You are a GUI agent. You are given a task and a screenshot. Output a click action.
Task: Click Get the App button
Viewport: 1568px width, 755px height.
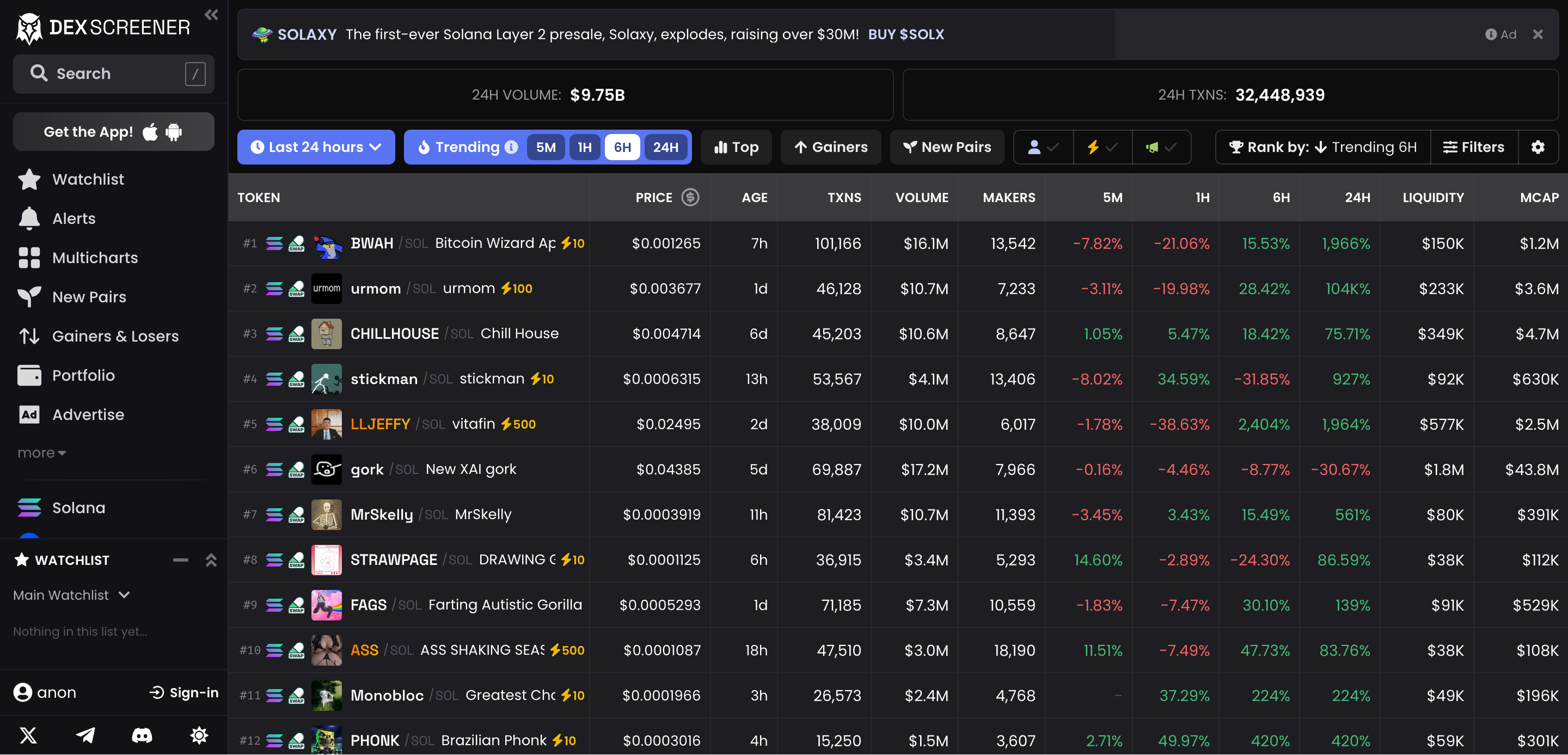[x=113, y=131]
